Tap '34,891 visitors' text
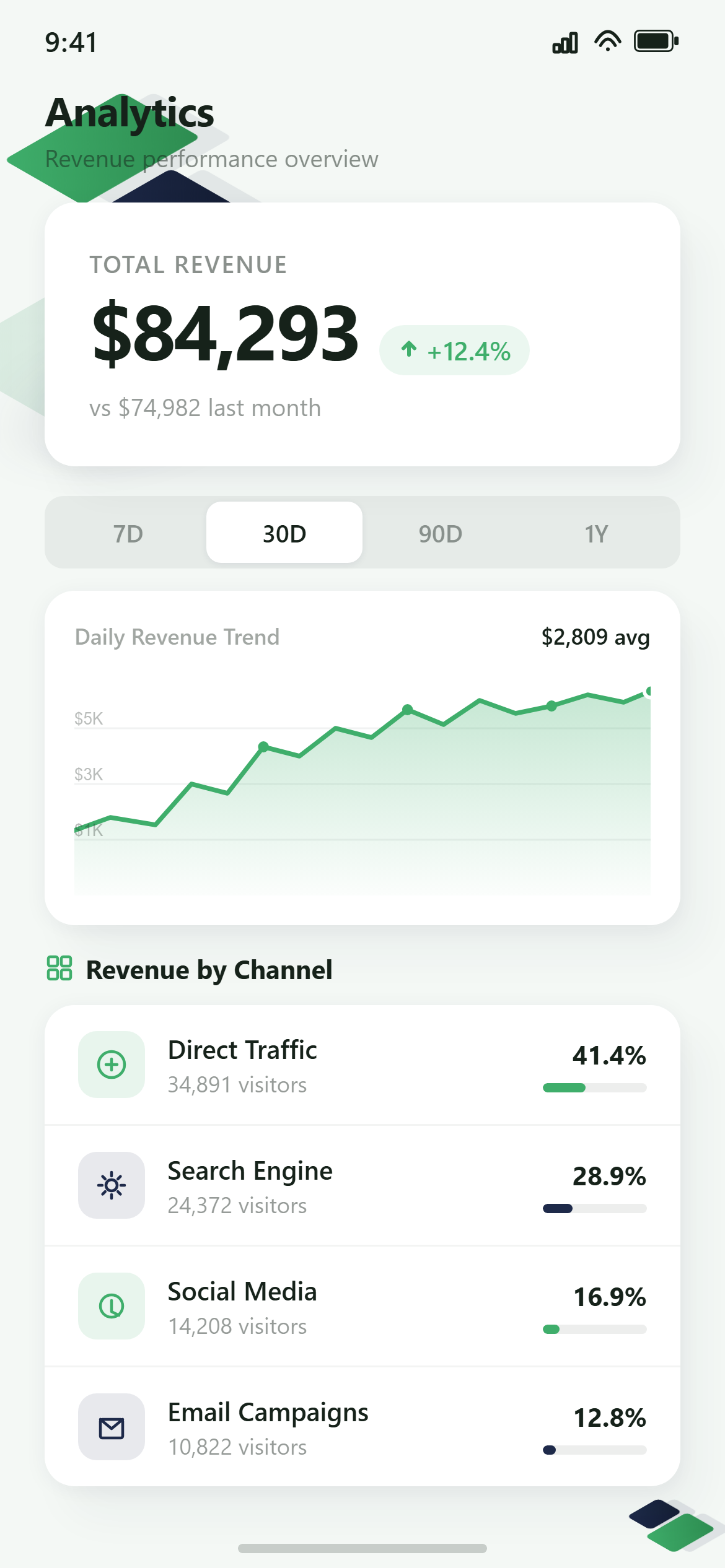Viewport: 725px width, 1568px height. coord(237,1085)
